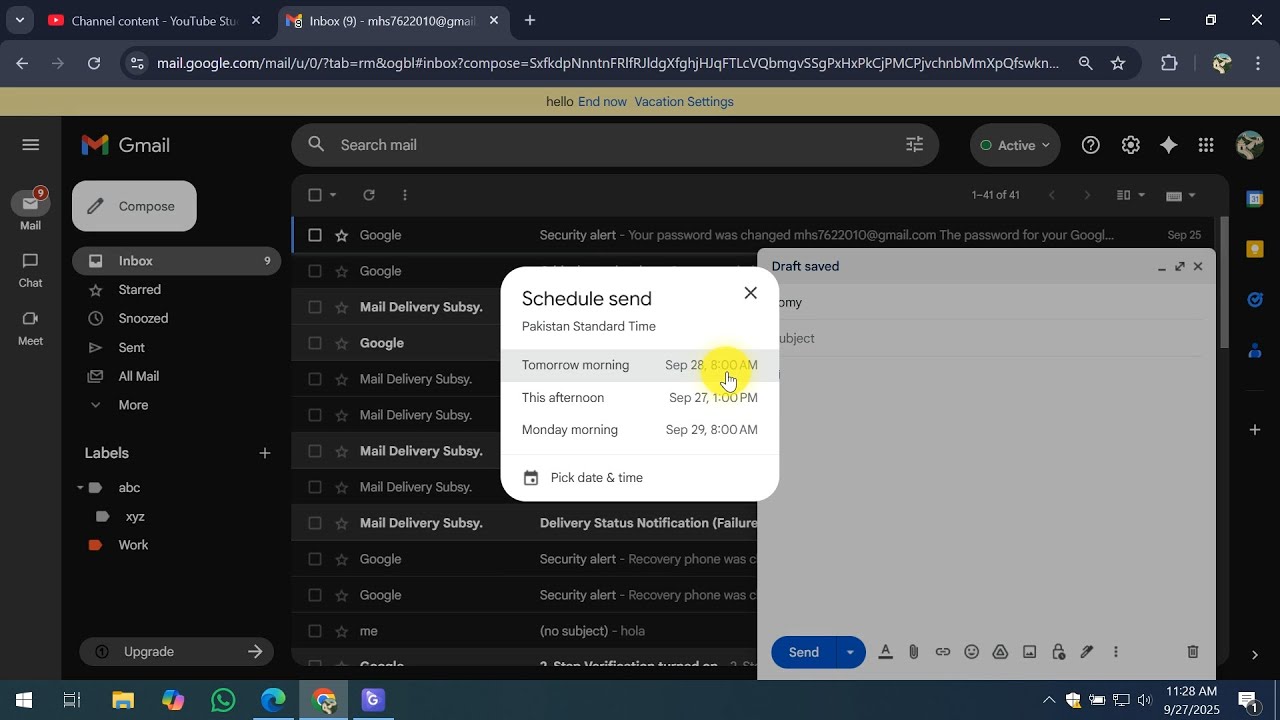
Task: Attach files paperclip icon
Action: pos(914,652)
